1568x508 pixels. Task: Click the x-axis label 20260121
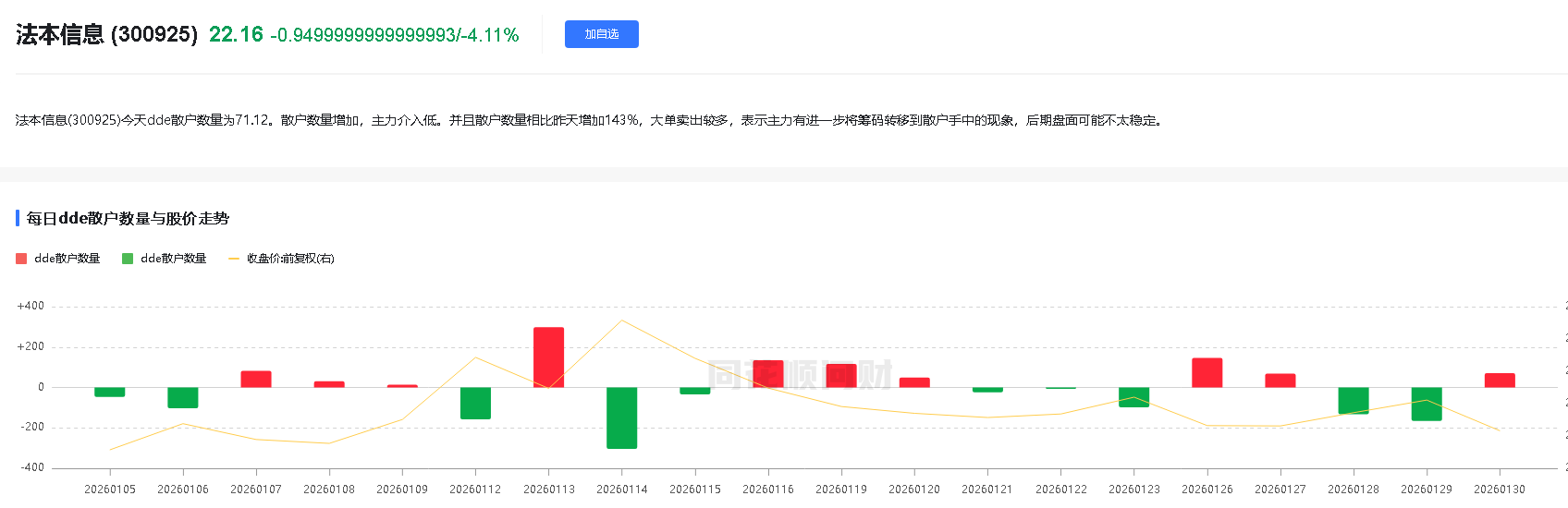(987, 490)
